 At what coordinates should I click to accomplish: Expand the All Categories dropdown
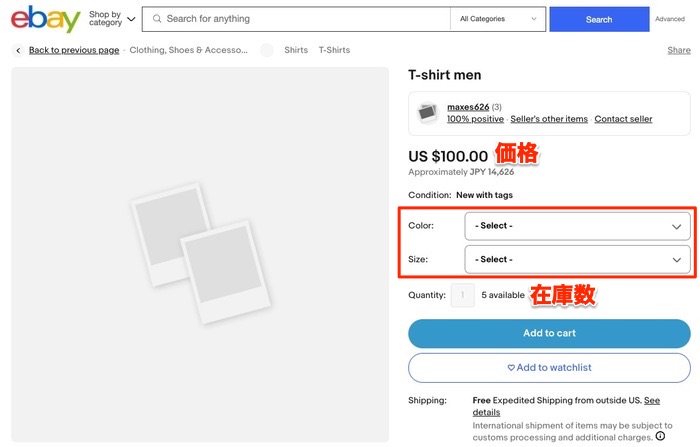(499, 19)
